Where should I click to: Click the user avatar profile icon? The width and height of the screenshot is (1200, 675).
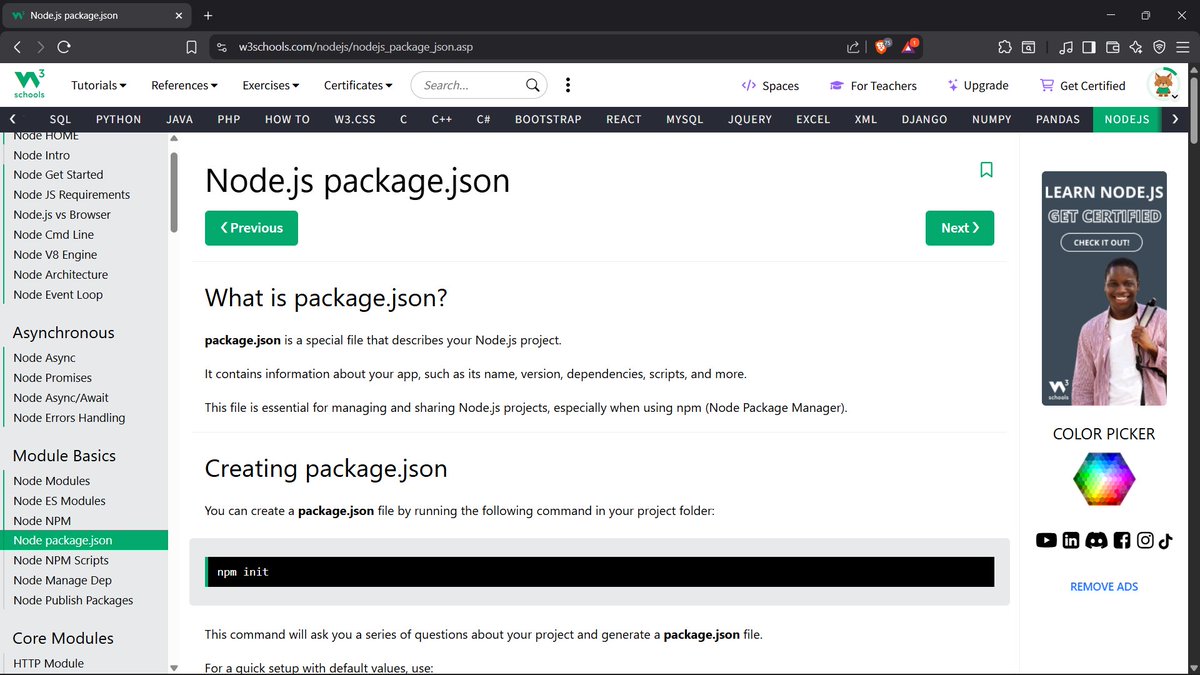coord(1164,85)
